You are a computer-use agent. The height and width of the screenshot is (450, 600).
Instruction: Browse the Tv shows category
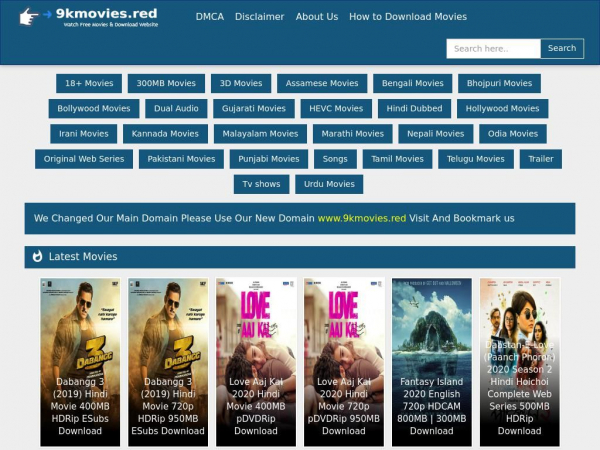point(261,184)
